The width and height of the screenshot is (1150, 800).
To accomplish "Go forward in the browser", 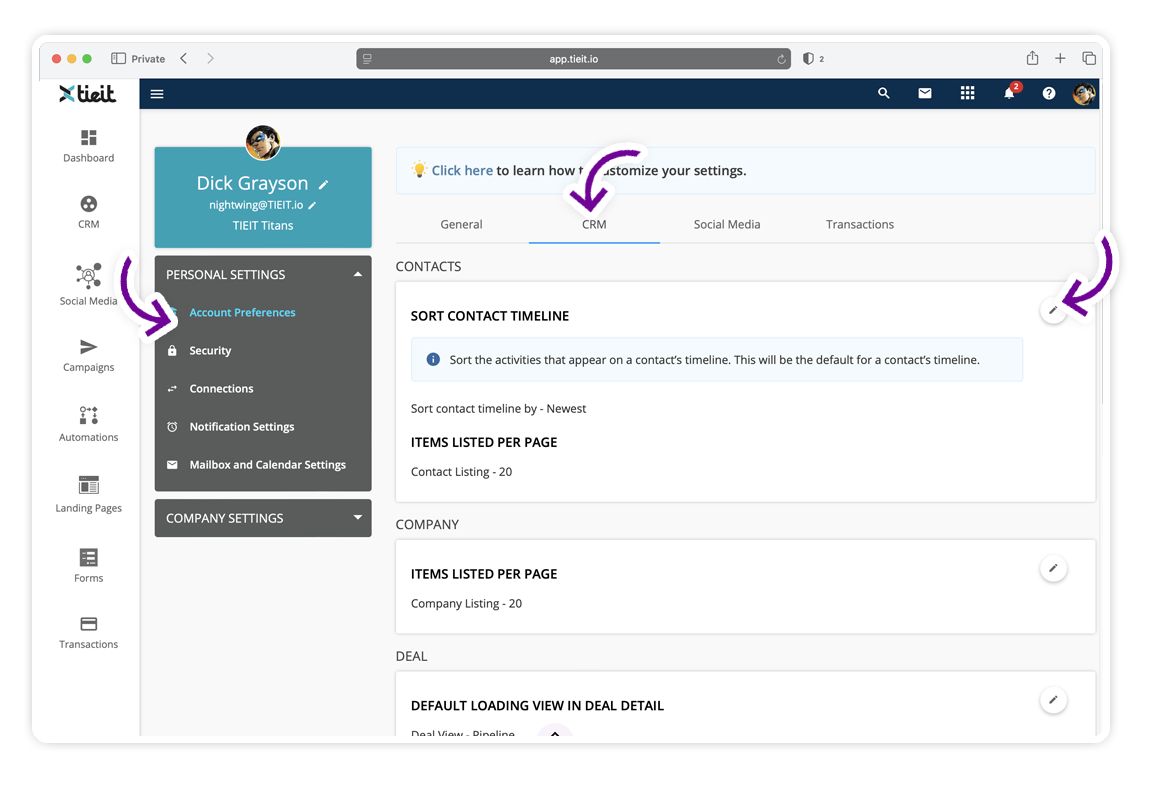I will 210,58.
